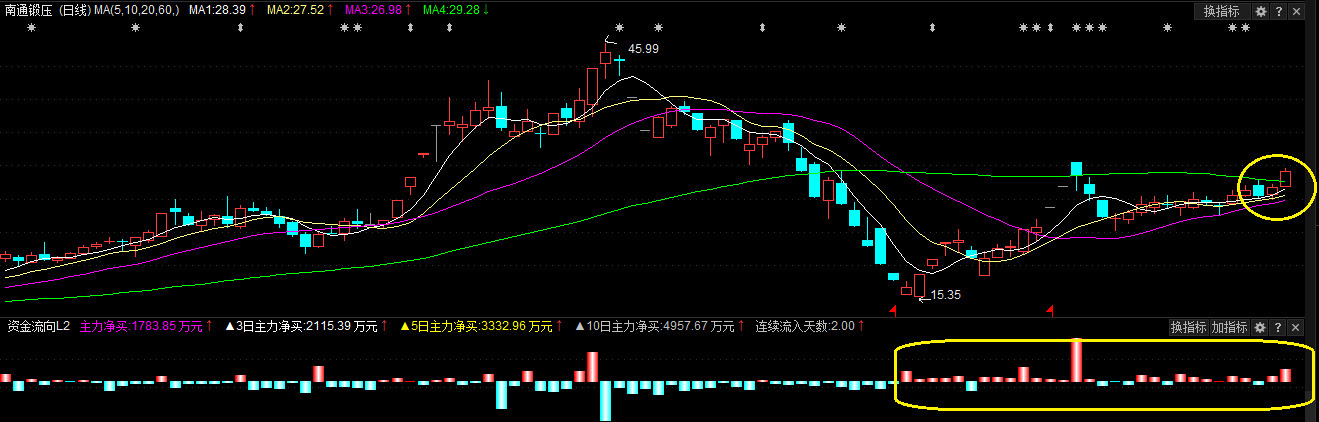
Task: Click the 45.99 high price label
Action: pyautogui.click(x=643, y=48)
